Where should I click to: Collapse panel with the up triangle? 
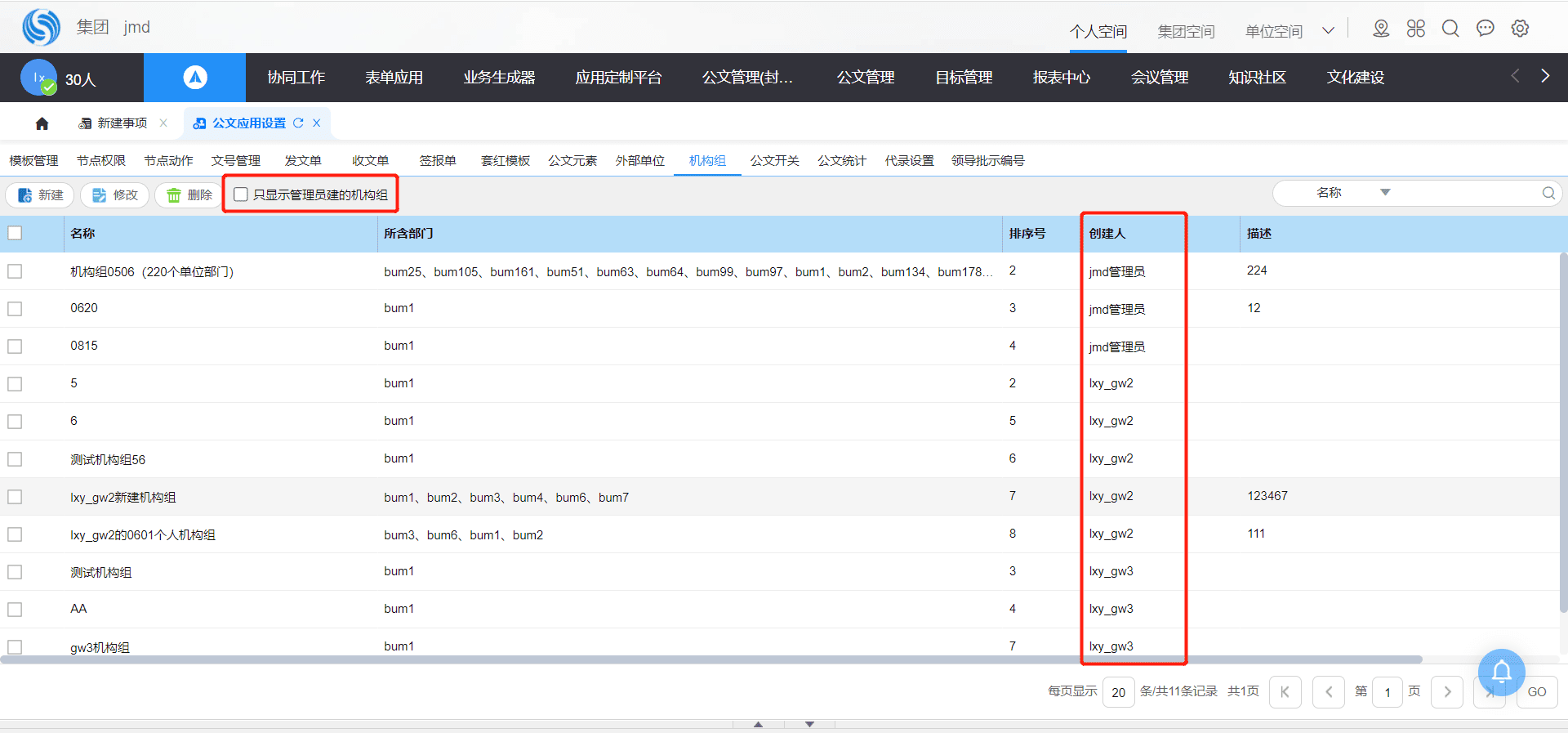click(758, 724)
